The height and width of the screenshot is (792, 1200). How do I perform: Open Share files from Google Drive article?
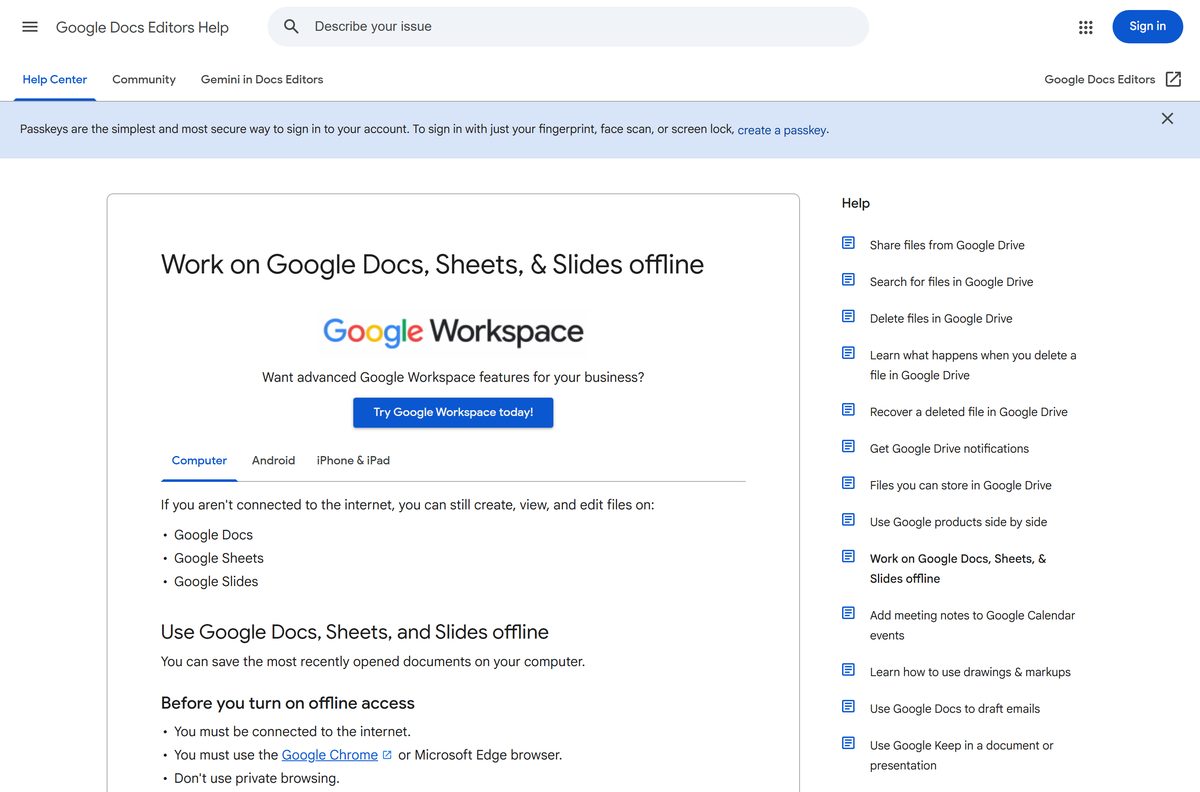tap(947, 245)
